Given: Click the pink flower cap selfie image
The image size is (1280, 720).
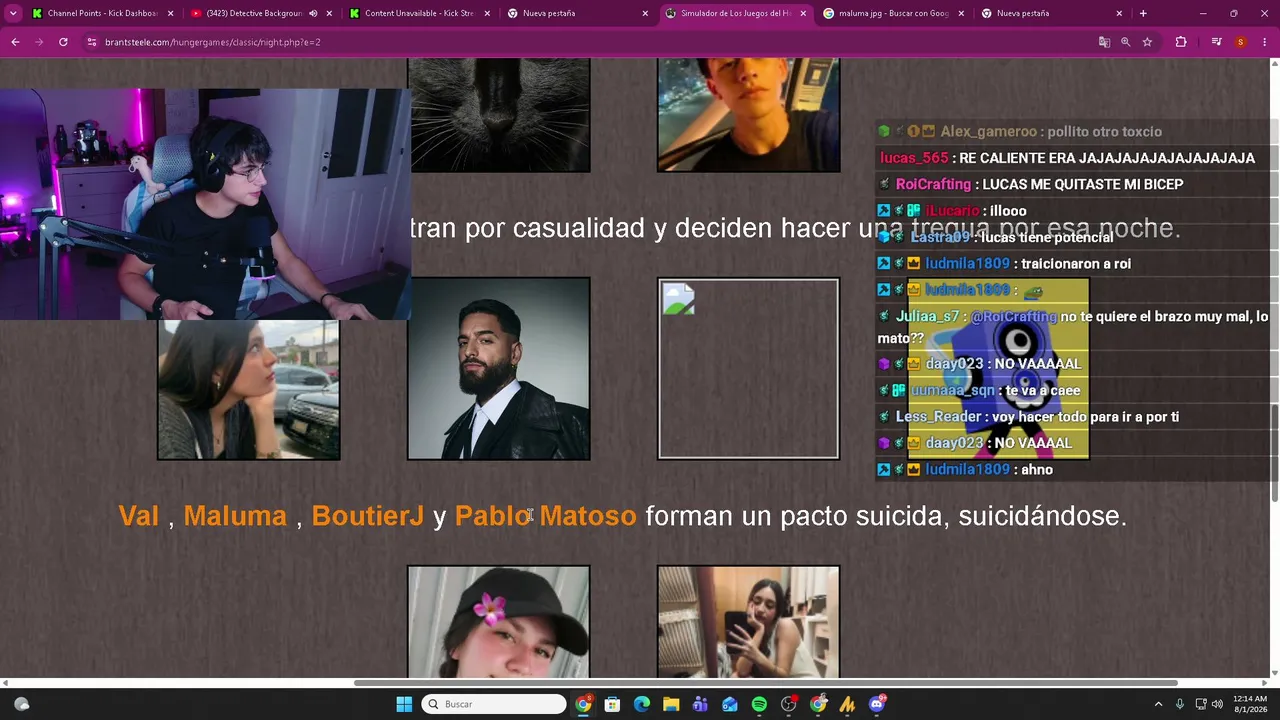Looking at the screenshot, I should point(499,622).
